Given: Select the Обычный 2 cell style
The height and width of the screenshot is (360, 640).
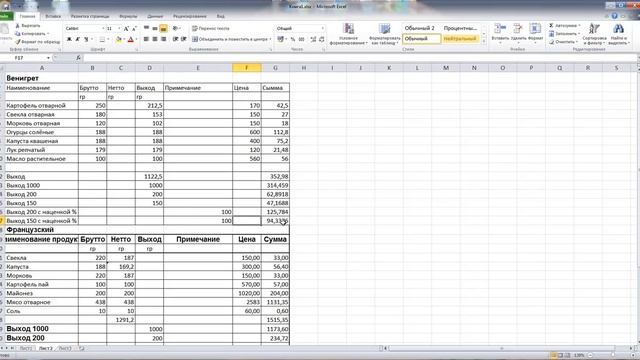Looking at the screenshot, I should click(421, 28).
